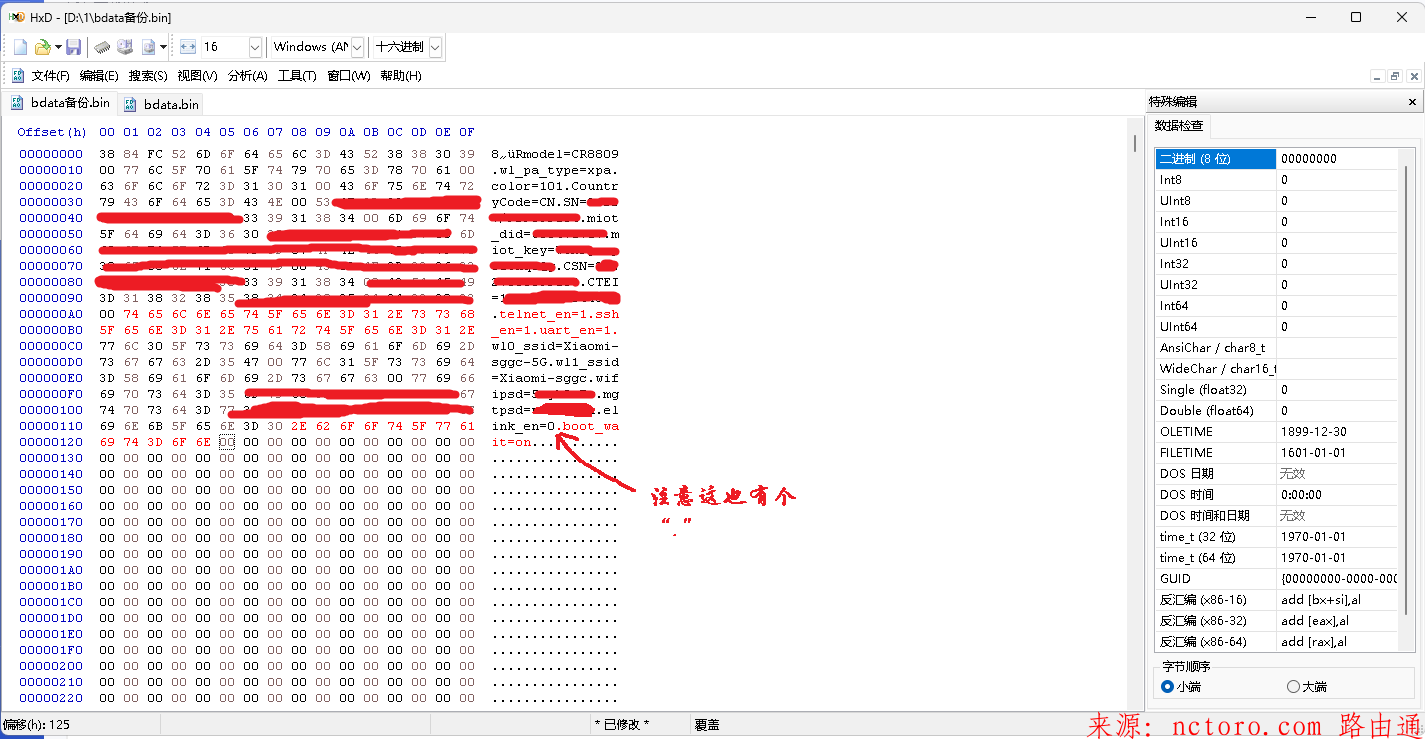Open the Windows (ANSI) charset dropdown

click(357, 47)
